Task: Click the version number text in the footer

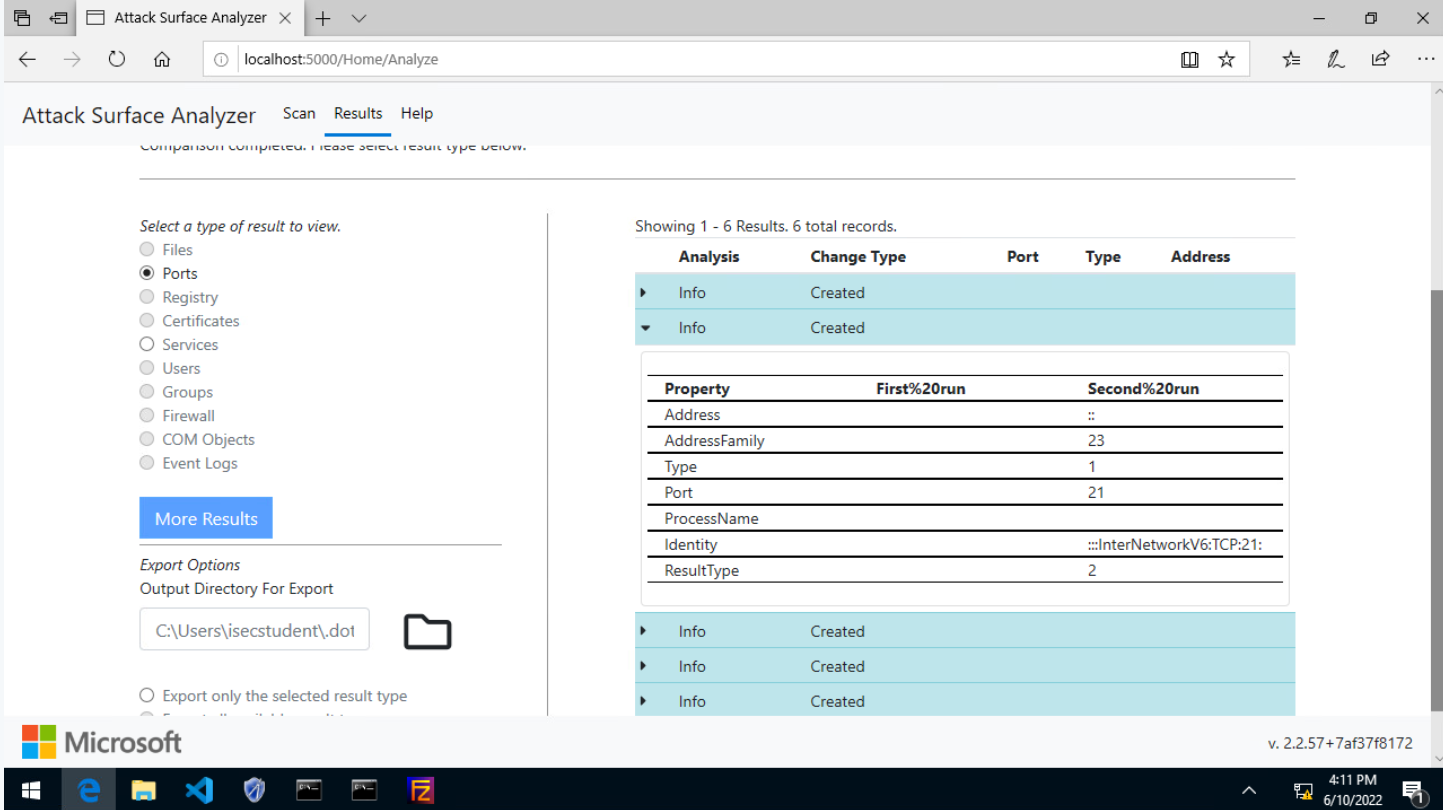Action: pos(1340,743)
